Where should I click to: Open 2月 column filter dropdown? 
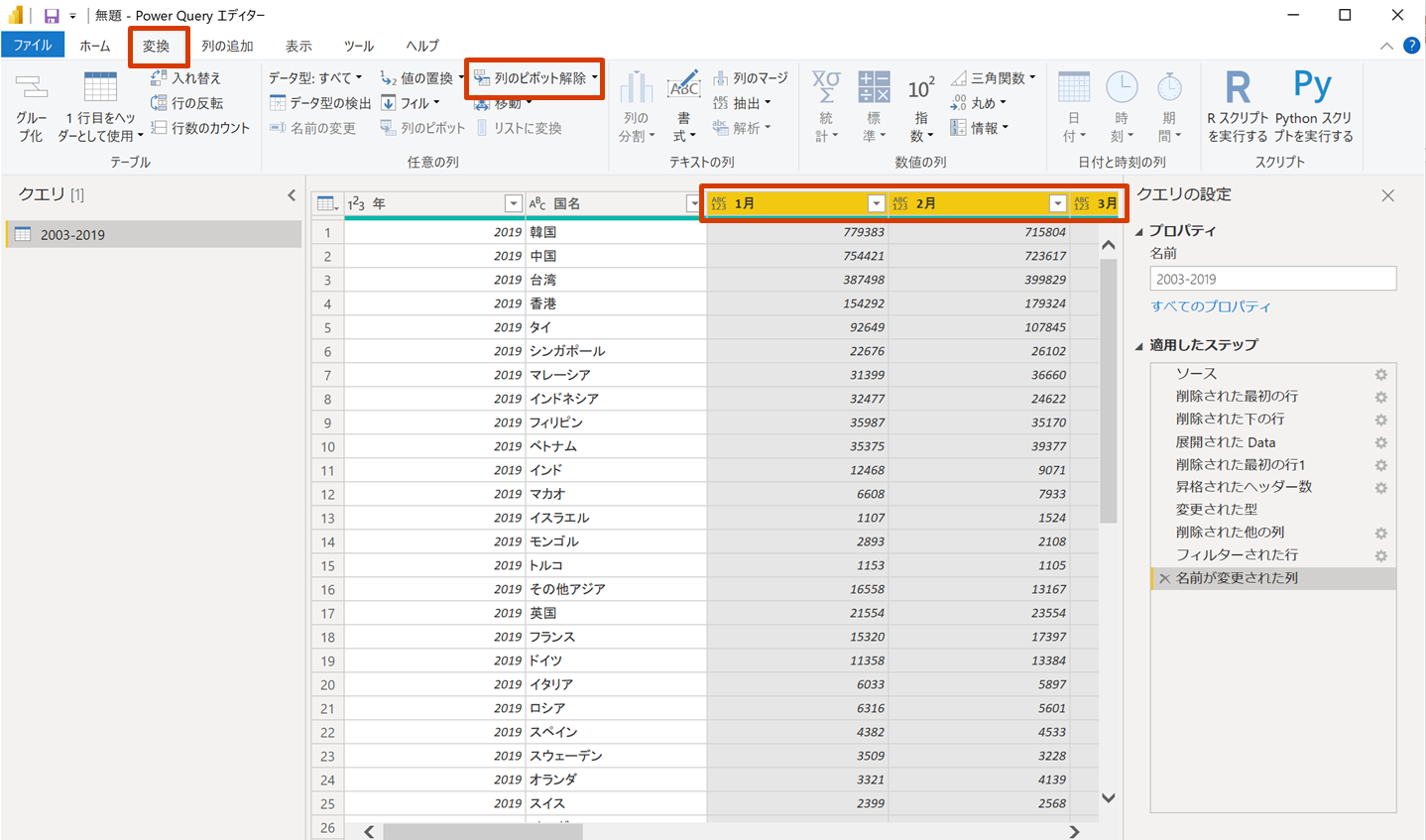click(x=1057, y=203)
